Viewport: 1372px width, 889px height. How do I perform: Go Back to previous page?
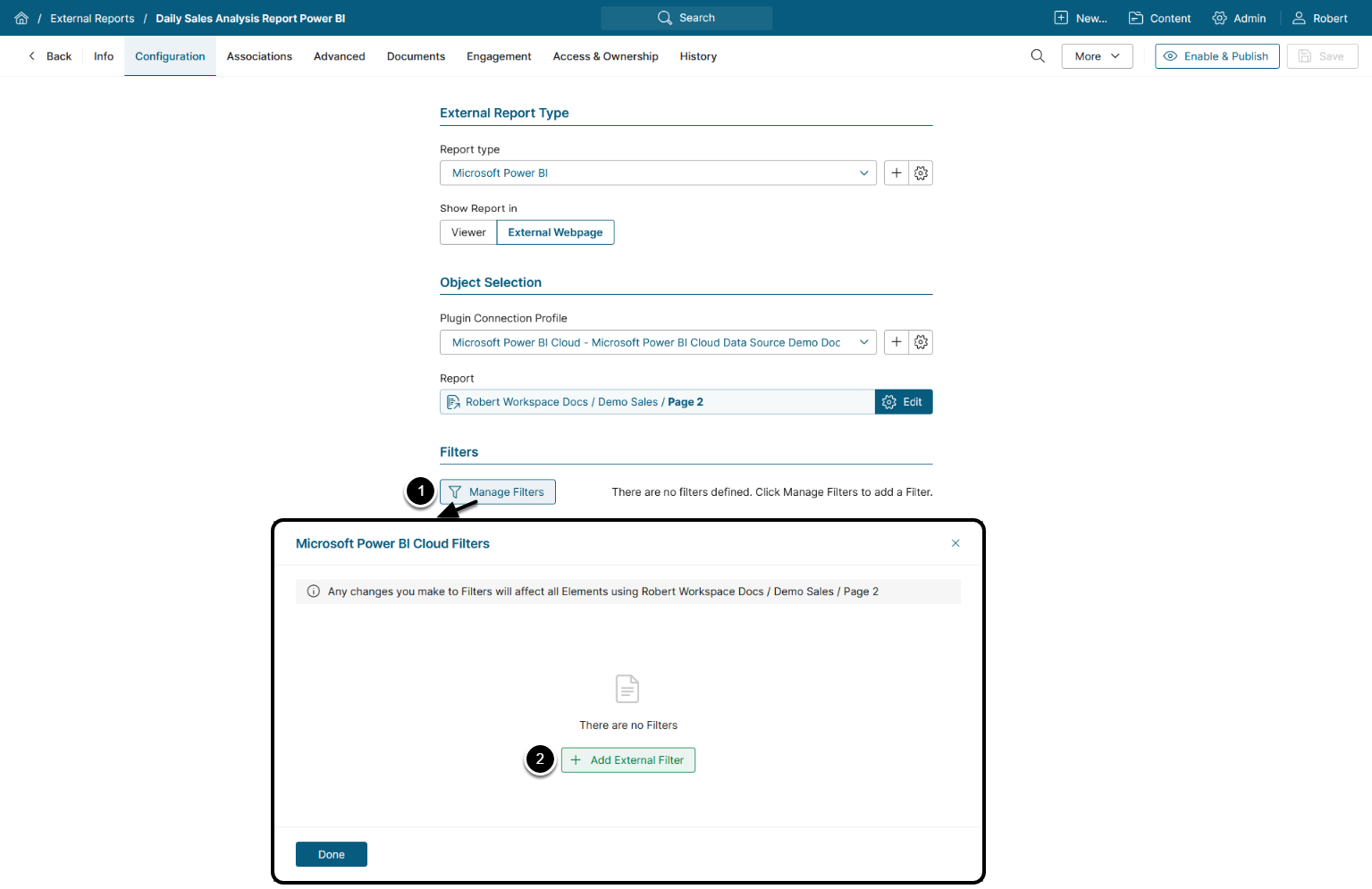[x=50, y=56]
